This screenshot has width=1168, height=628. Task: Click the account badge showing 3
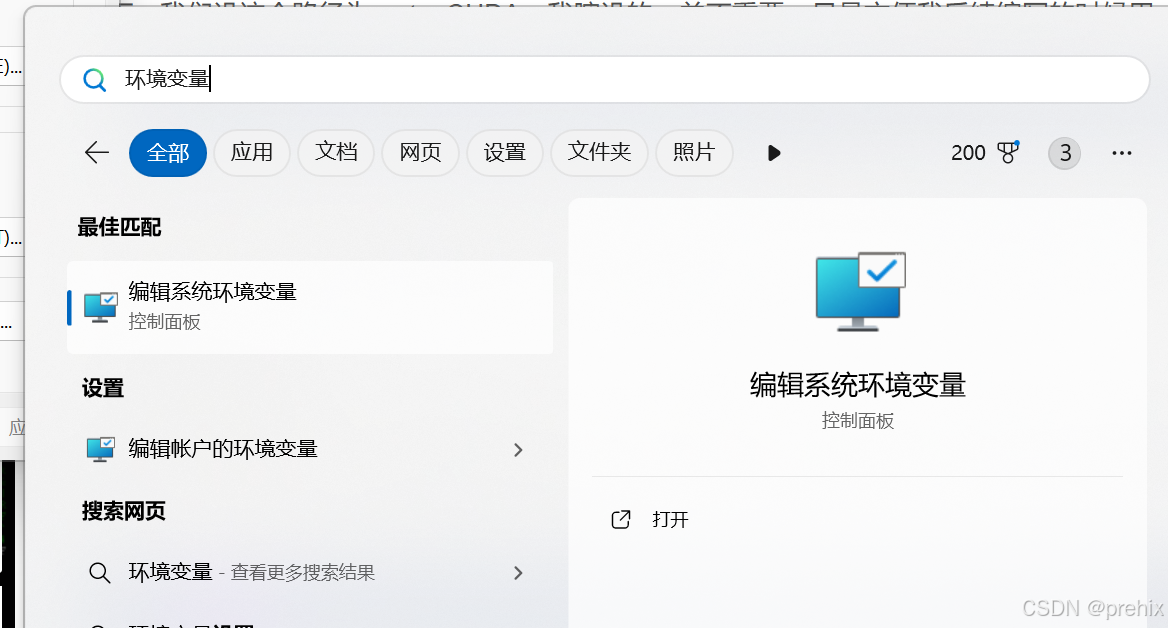tap(1064, 153)
